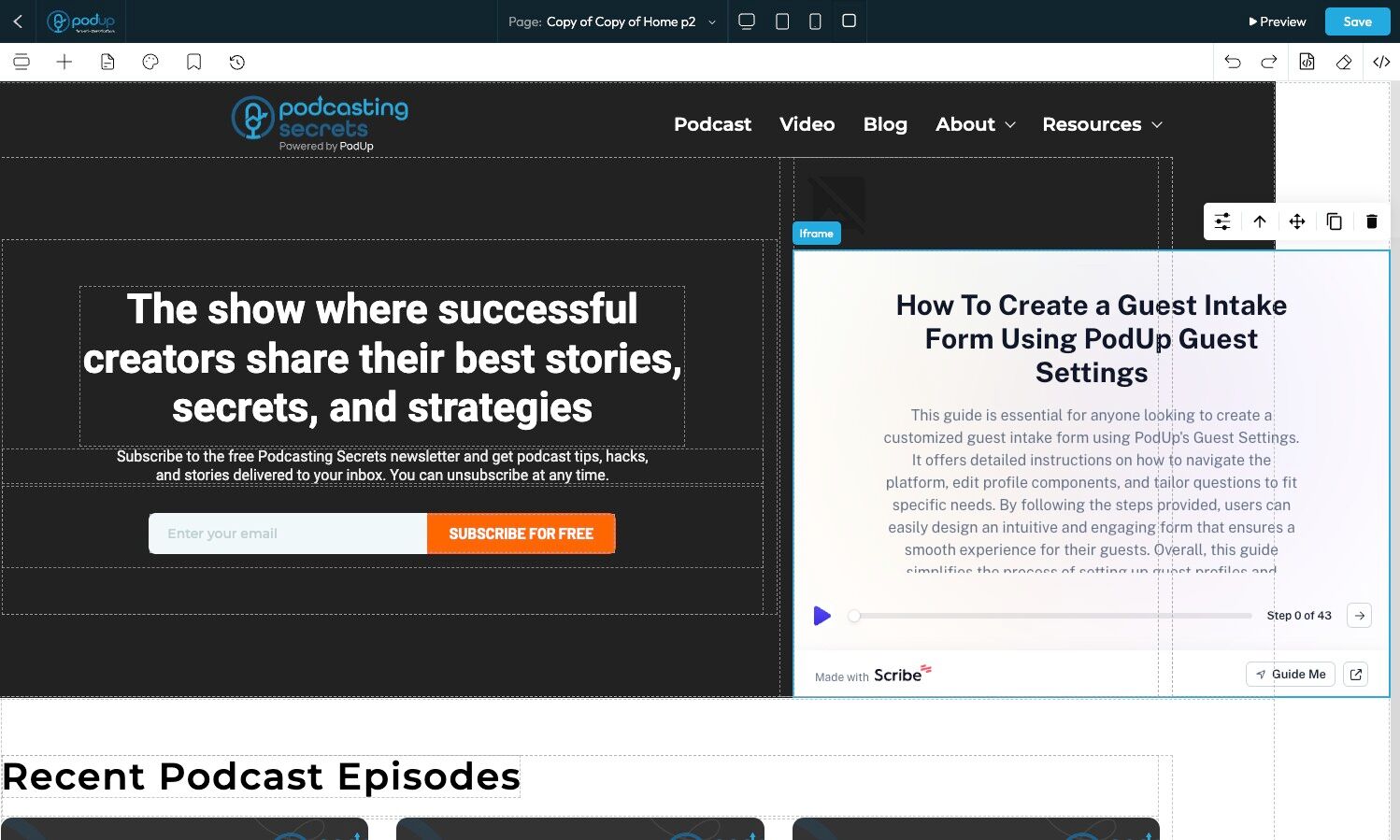
Task: Select the Recent Podcast Episodes heading
Action: pyautogui.click(x=262, y=776)
